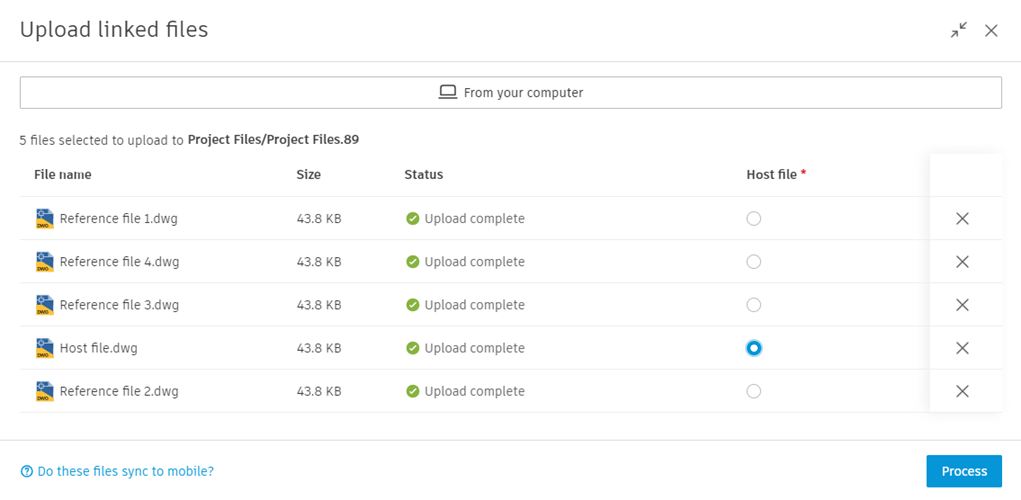Screen dimensions: 1021x500
Task: Open Do these files sync to mobile link
Action: pos(125,471)
